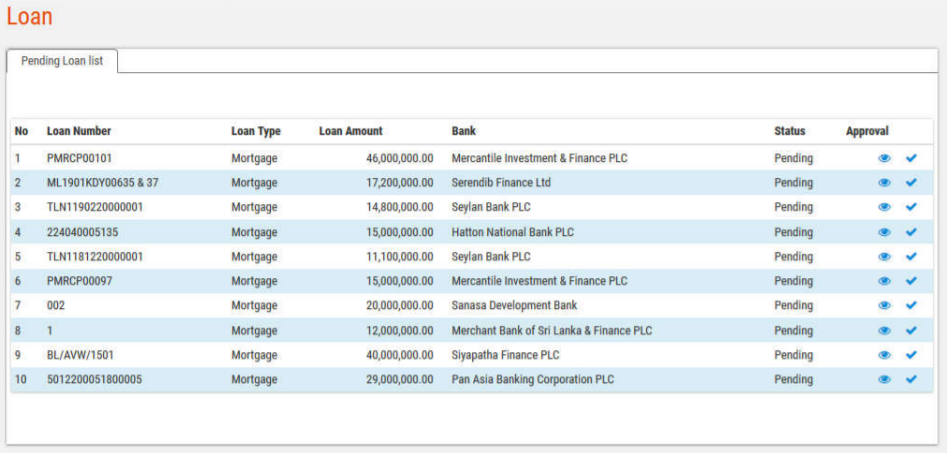Select loan number TLN1190220000001

95,207
